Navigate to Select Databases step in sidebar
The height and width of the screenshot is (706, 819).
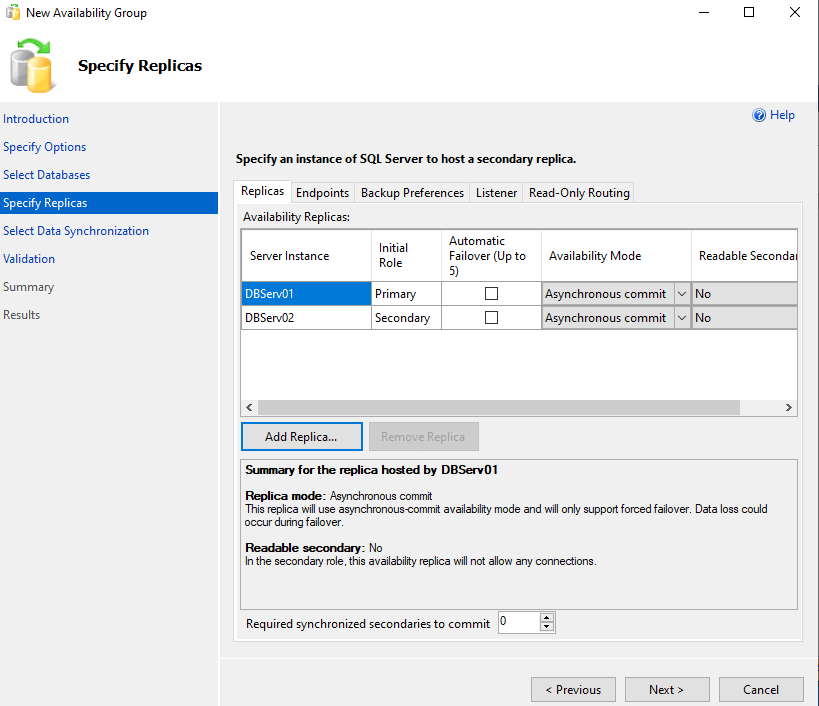pyautogui.click(x=46, y=175)
